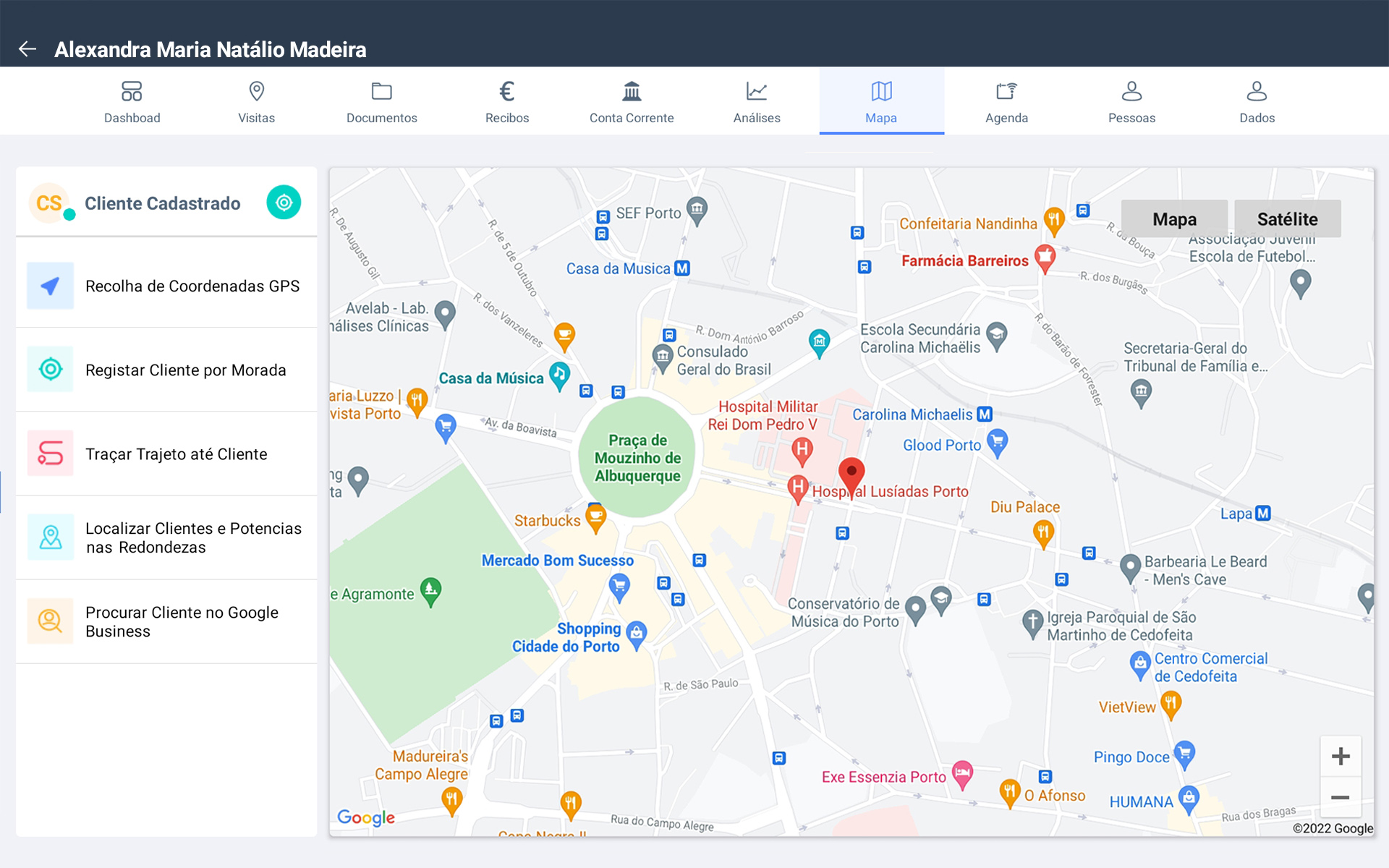Zoom out the map with minus button
Image resolution: width=1389 pixels, height=868 pixels.
1340,798
